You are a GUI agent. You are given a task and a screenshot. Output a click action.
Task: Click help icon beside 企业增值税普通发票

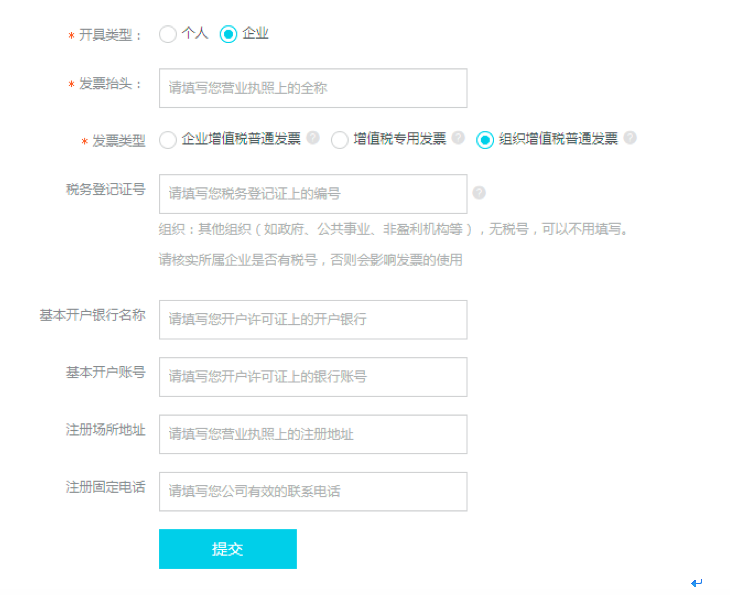coord(313,138)
